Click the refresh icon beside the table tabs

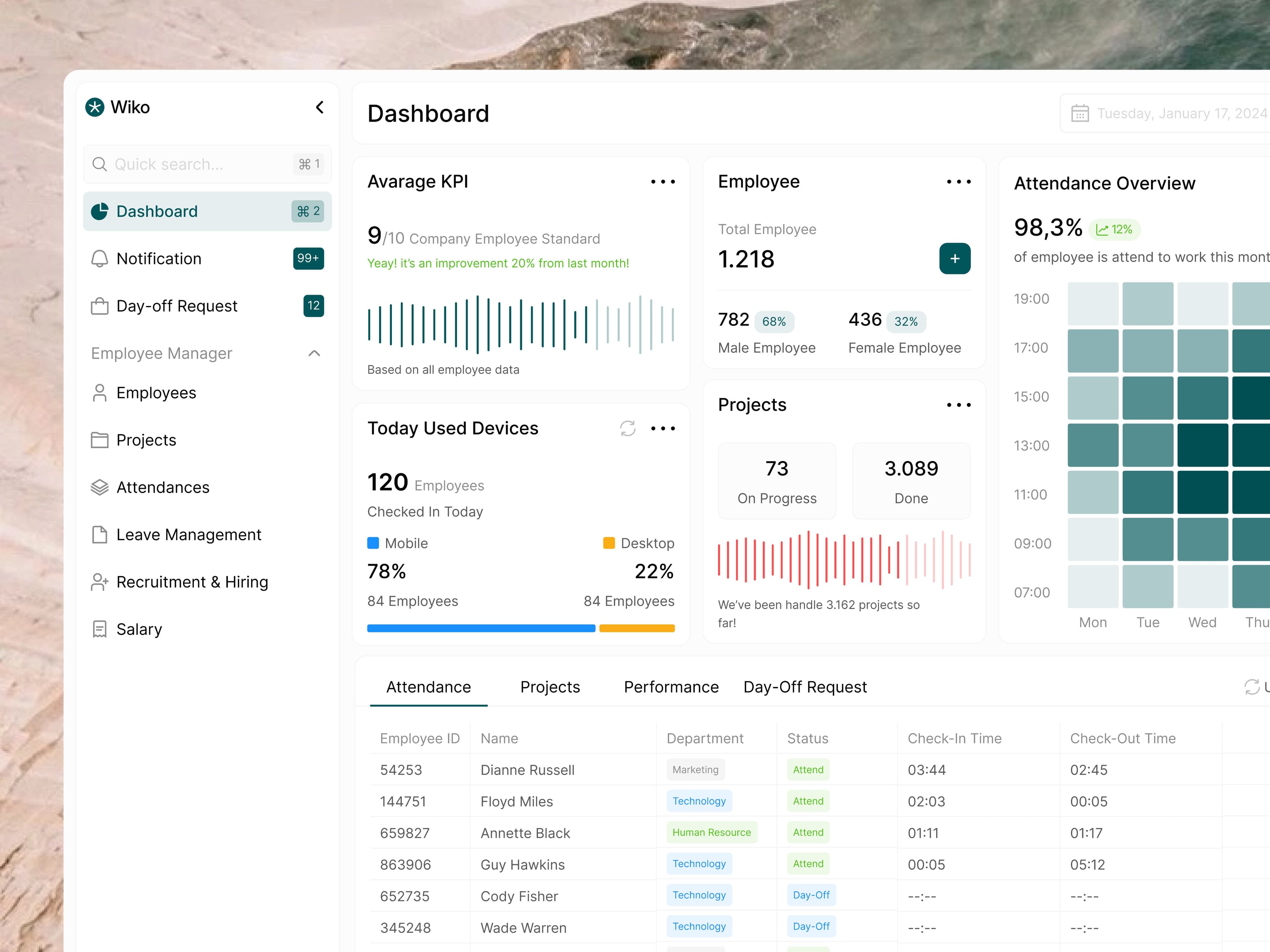1251,687
